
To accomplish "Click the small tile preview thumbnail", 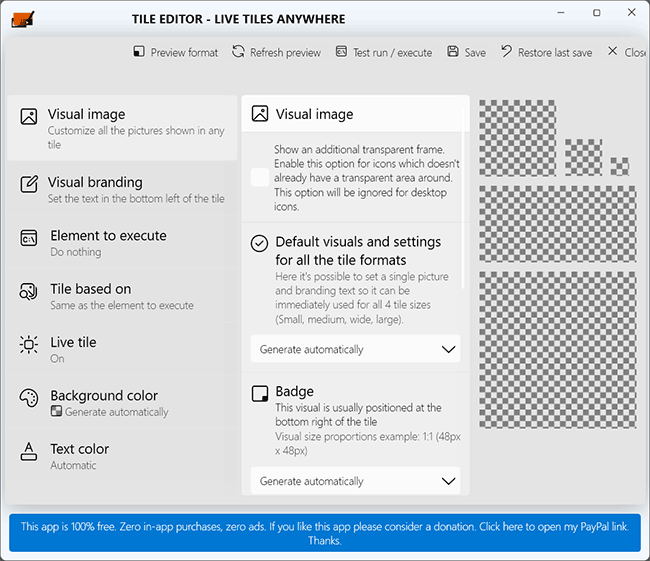I will [584, 157].
